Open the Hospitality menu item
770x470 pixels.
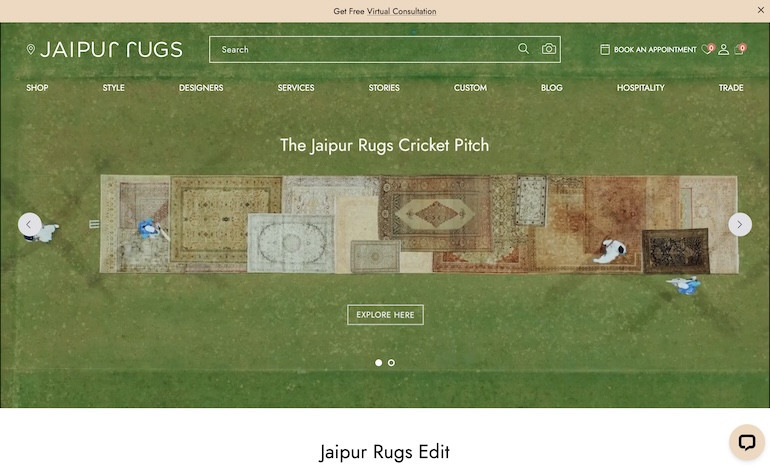click(x=641, y=88)
